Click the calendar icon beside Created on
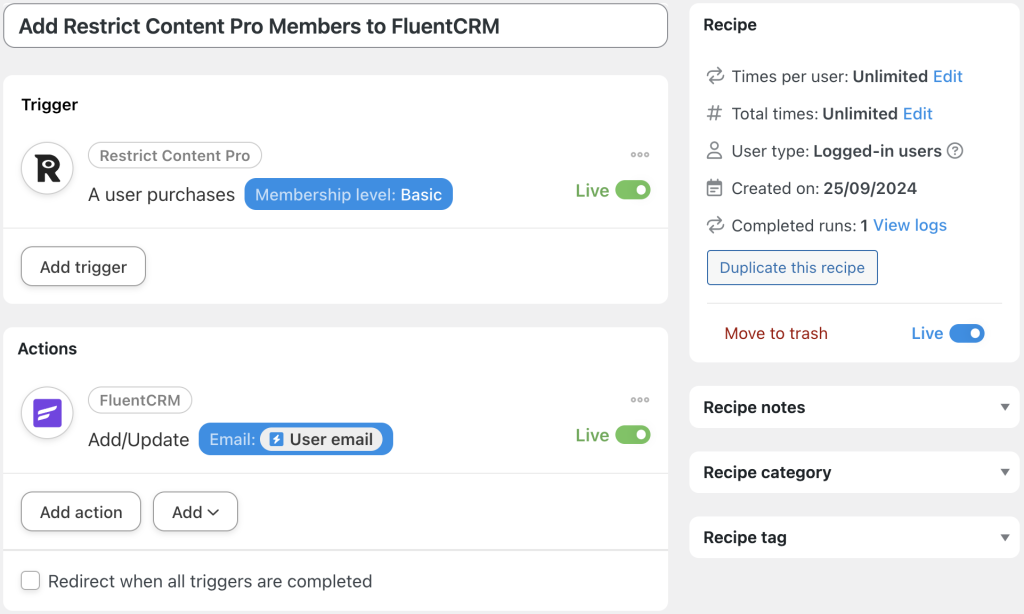 coord(714,187)
